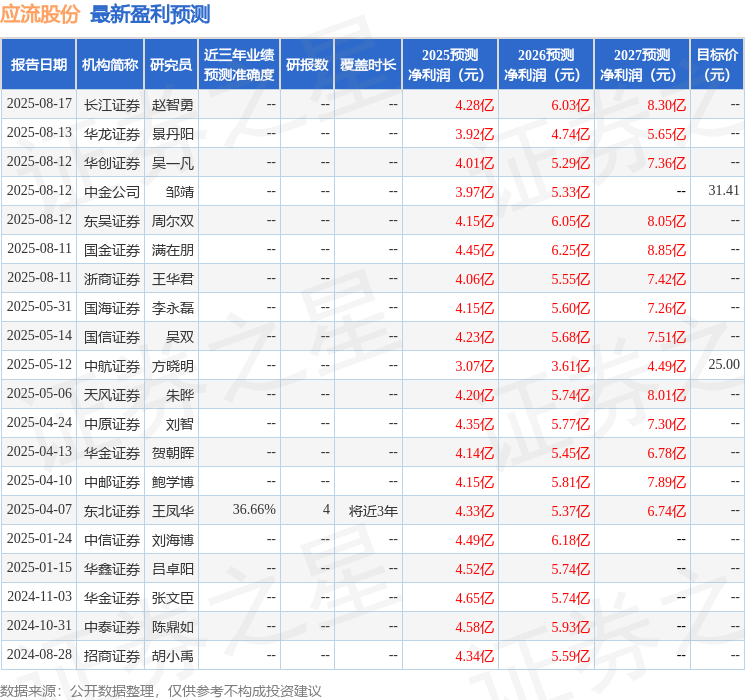Screen dimensions: 745x700
Task: Select the 浙商证券 institution cell
Action: tap(112, 279)
